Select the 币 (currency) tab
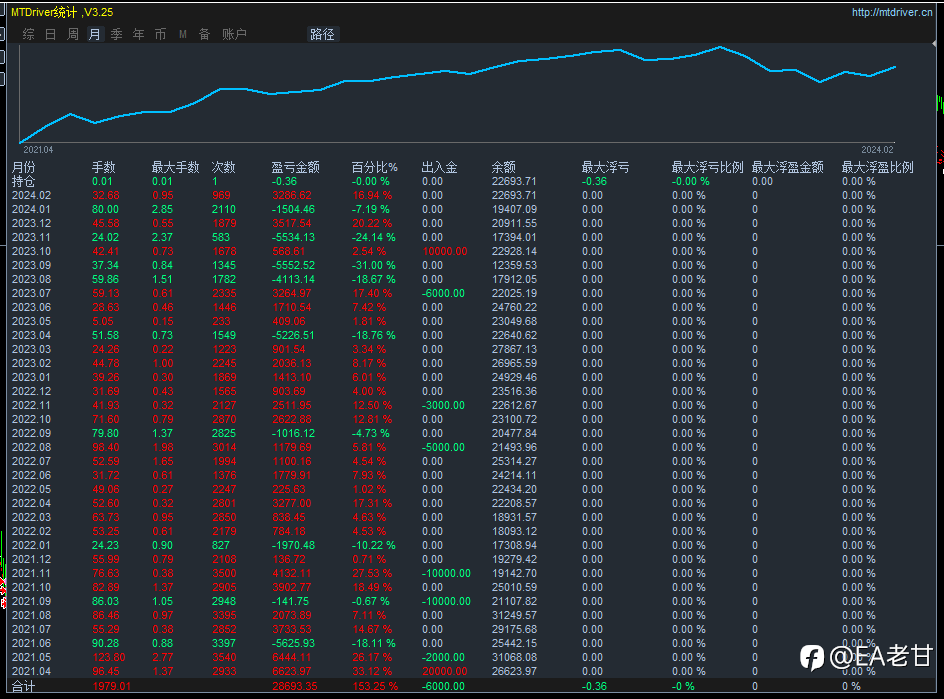 160,34
